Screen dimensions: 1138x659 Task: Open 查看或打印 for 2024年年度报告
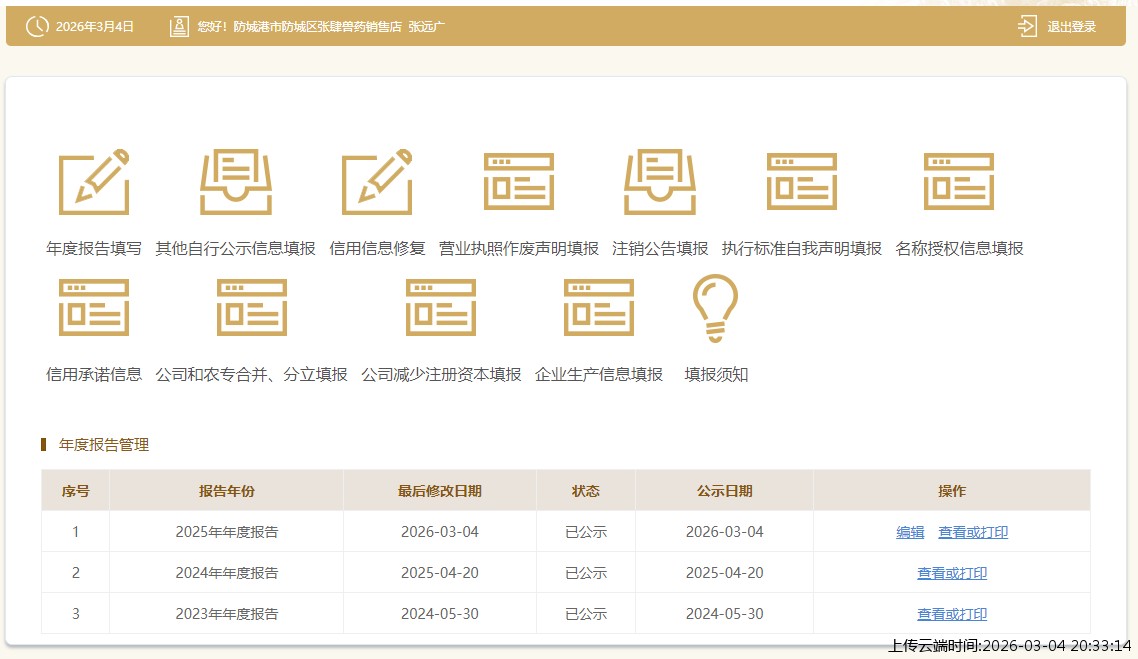952,573
